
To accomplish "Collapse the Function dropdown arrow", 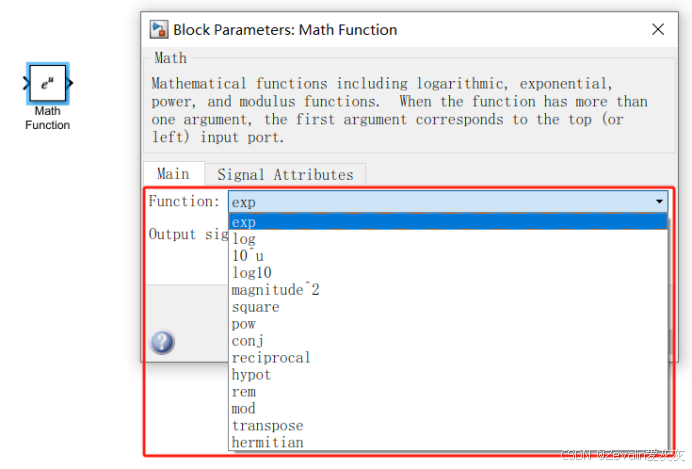I will pos(658,202).
